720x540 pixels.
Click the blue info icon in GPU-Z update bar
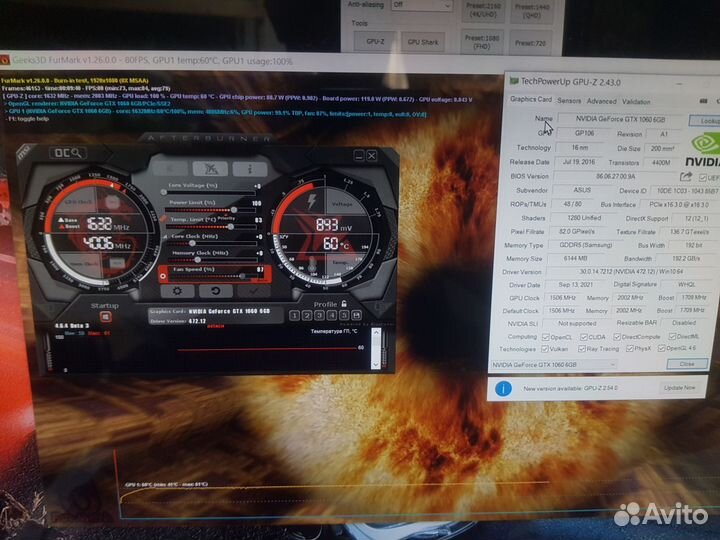pos(503,388)
